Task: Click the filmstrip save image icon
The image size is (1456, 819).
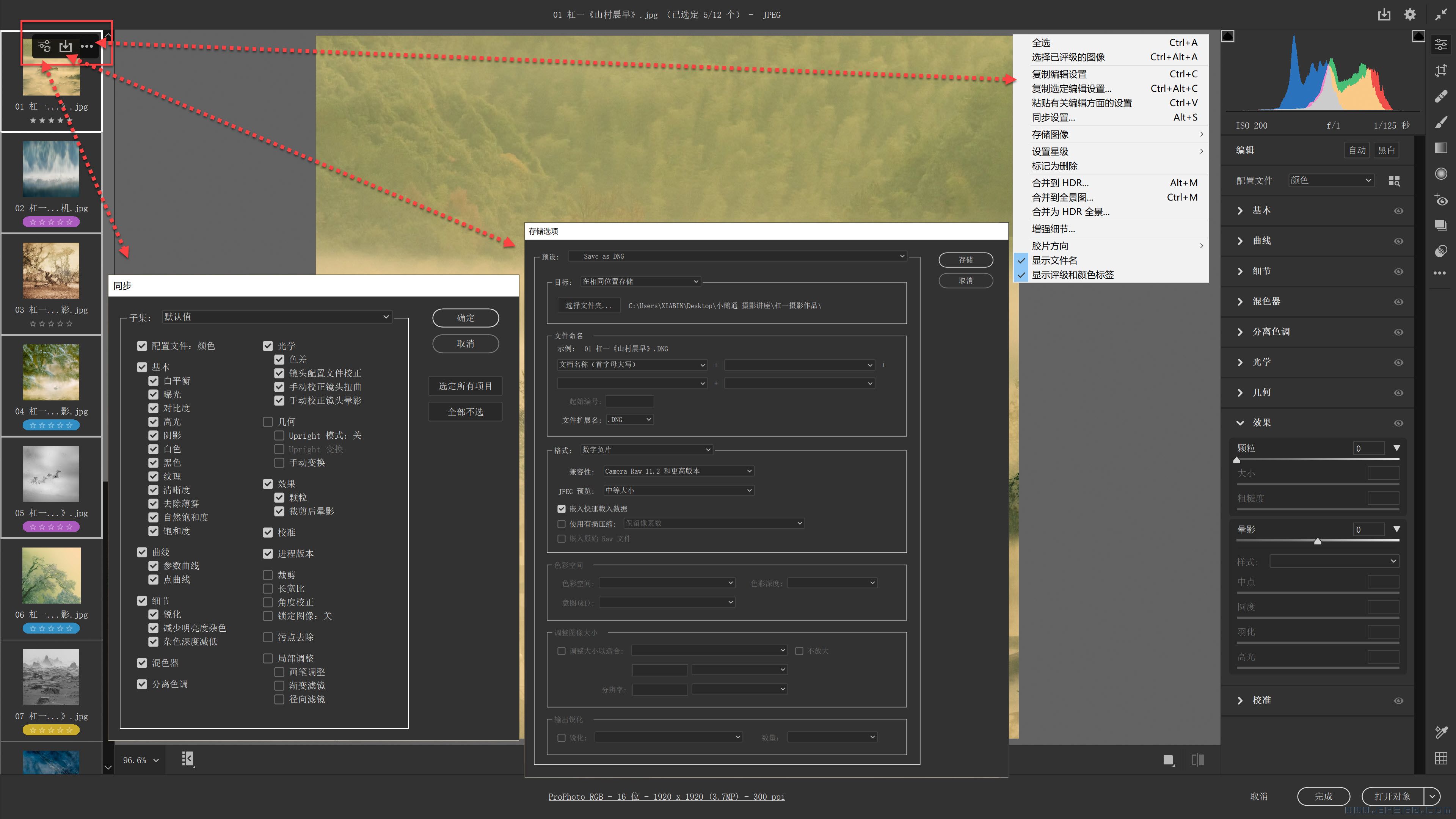Action: pos(66,46)
